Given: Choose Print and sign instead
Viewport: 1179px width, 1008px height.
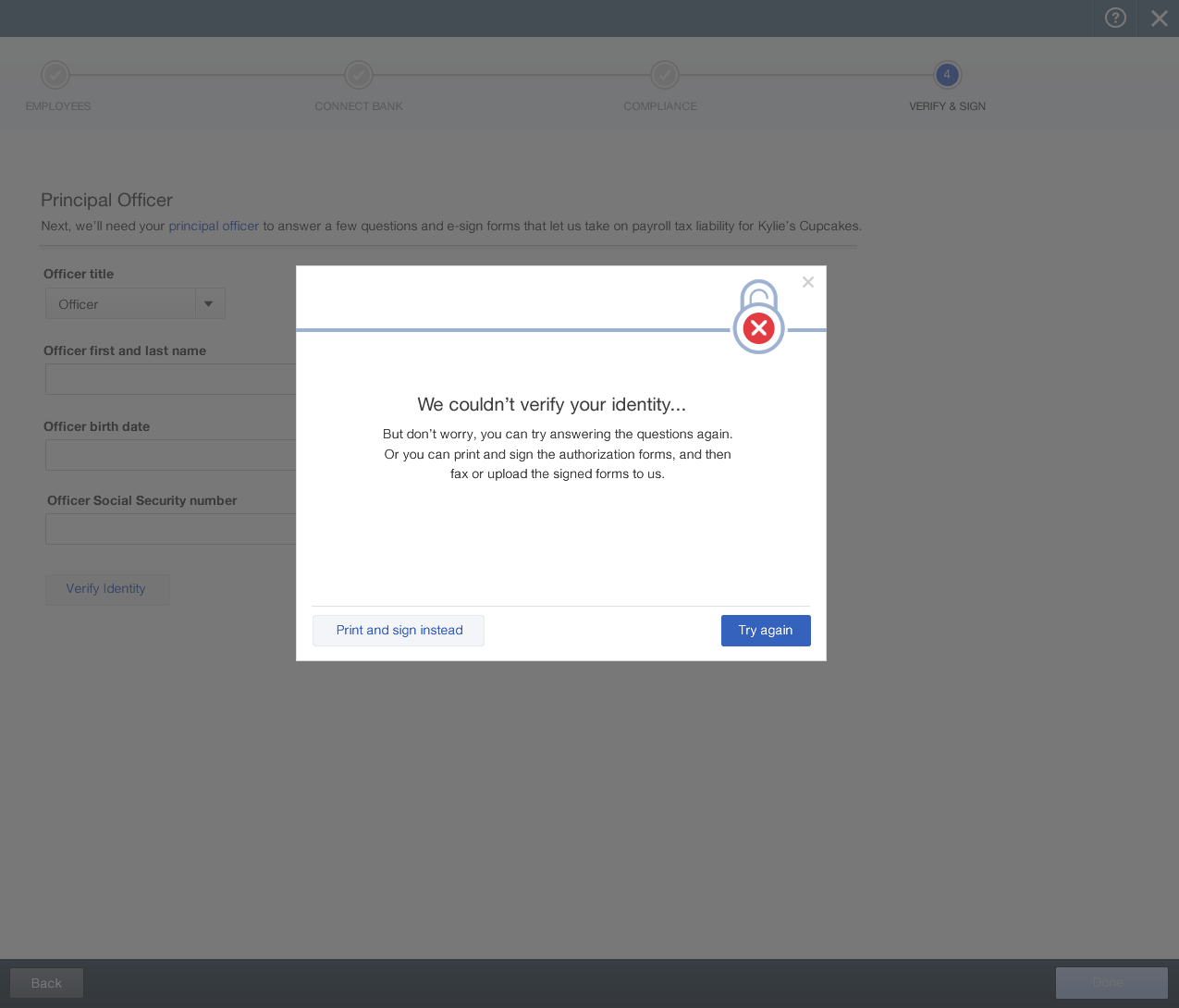Looking at the screenshot, I should pyautogui.click(x=399, y=631).
